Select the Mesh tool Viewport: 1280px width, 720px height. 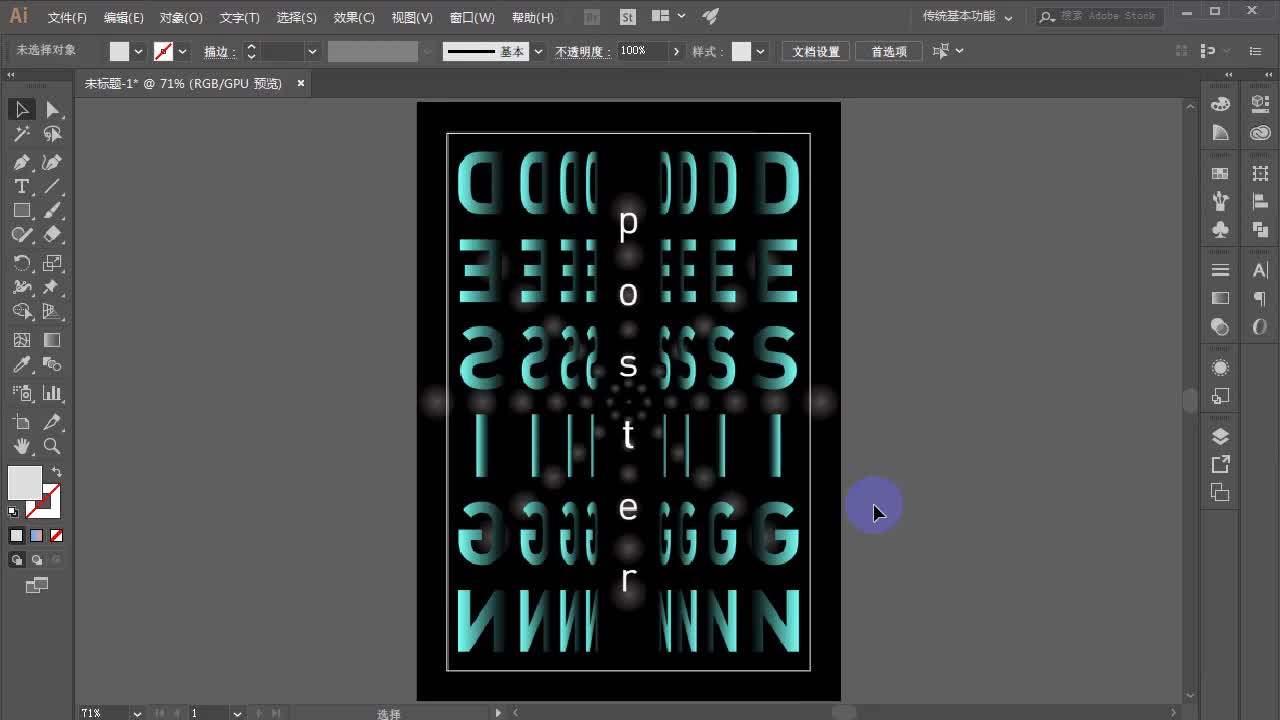22,340
